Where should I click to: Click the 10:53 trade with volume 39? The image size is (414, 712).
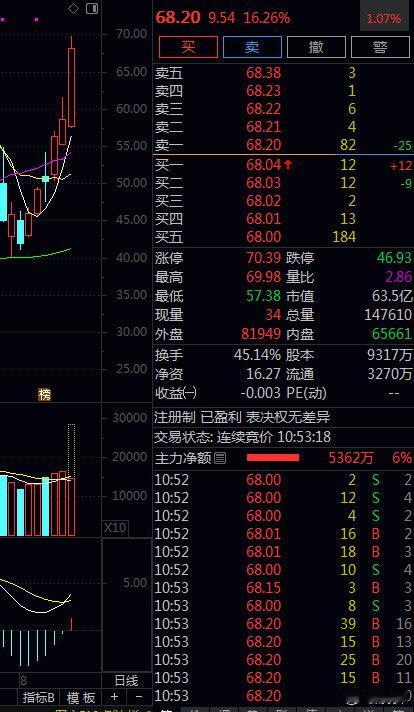tap(284, 623)
